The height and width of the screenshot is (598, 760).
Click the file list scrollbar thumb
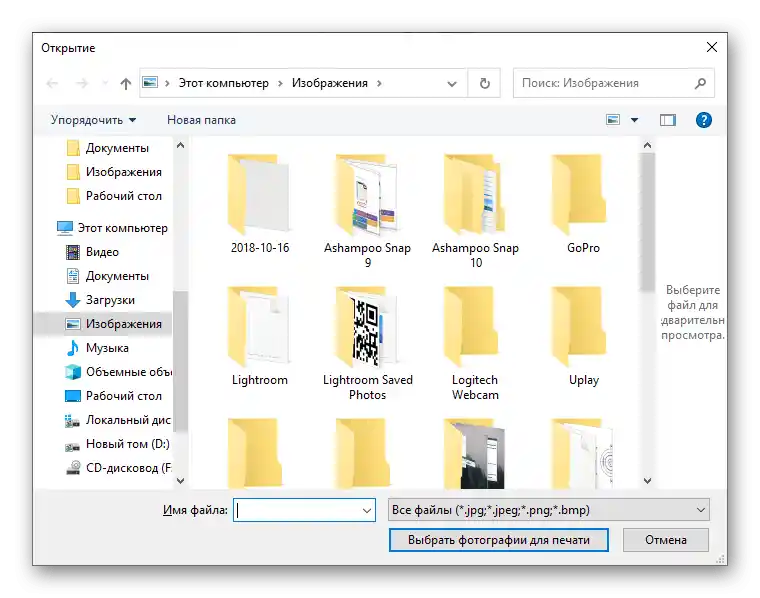pos(647,222)
